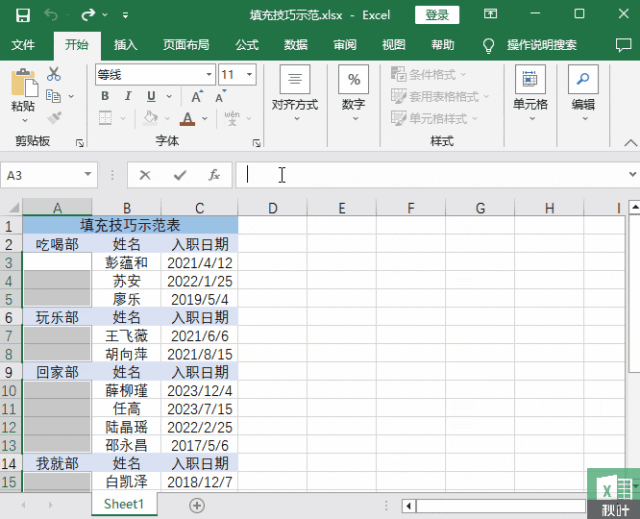Click the Format Painter brush icon

tap(54, 118)
